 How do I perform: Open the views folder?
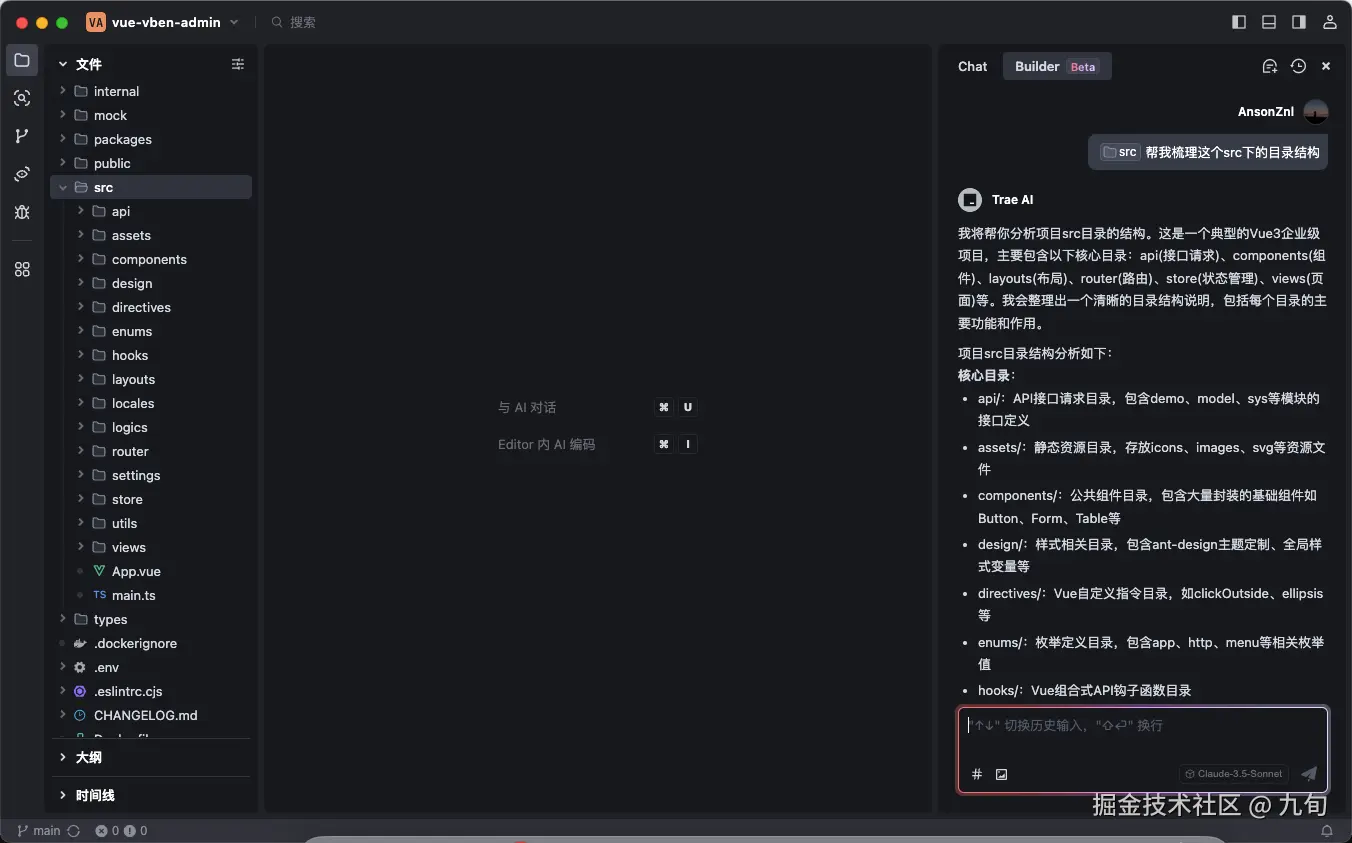151,547
